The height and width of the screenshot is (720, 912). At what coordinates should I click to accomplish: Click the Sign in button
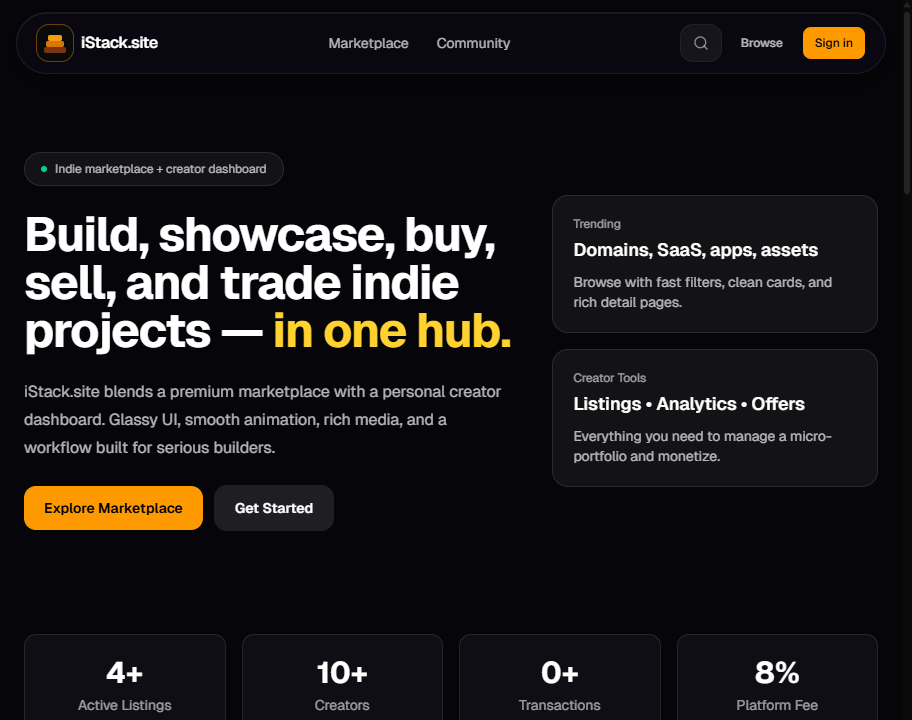pos(833,43)
